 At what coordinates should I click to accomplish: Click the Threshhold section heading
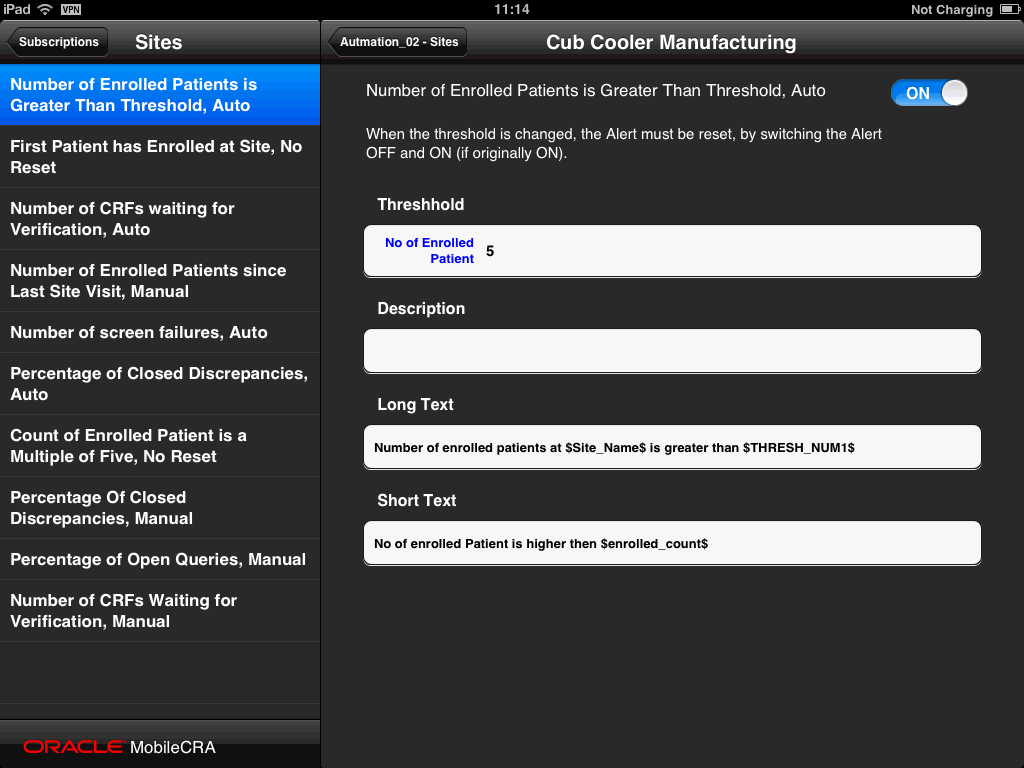coord(421,204)
